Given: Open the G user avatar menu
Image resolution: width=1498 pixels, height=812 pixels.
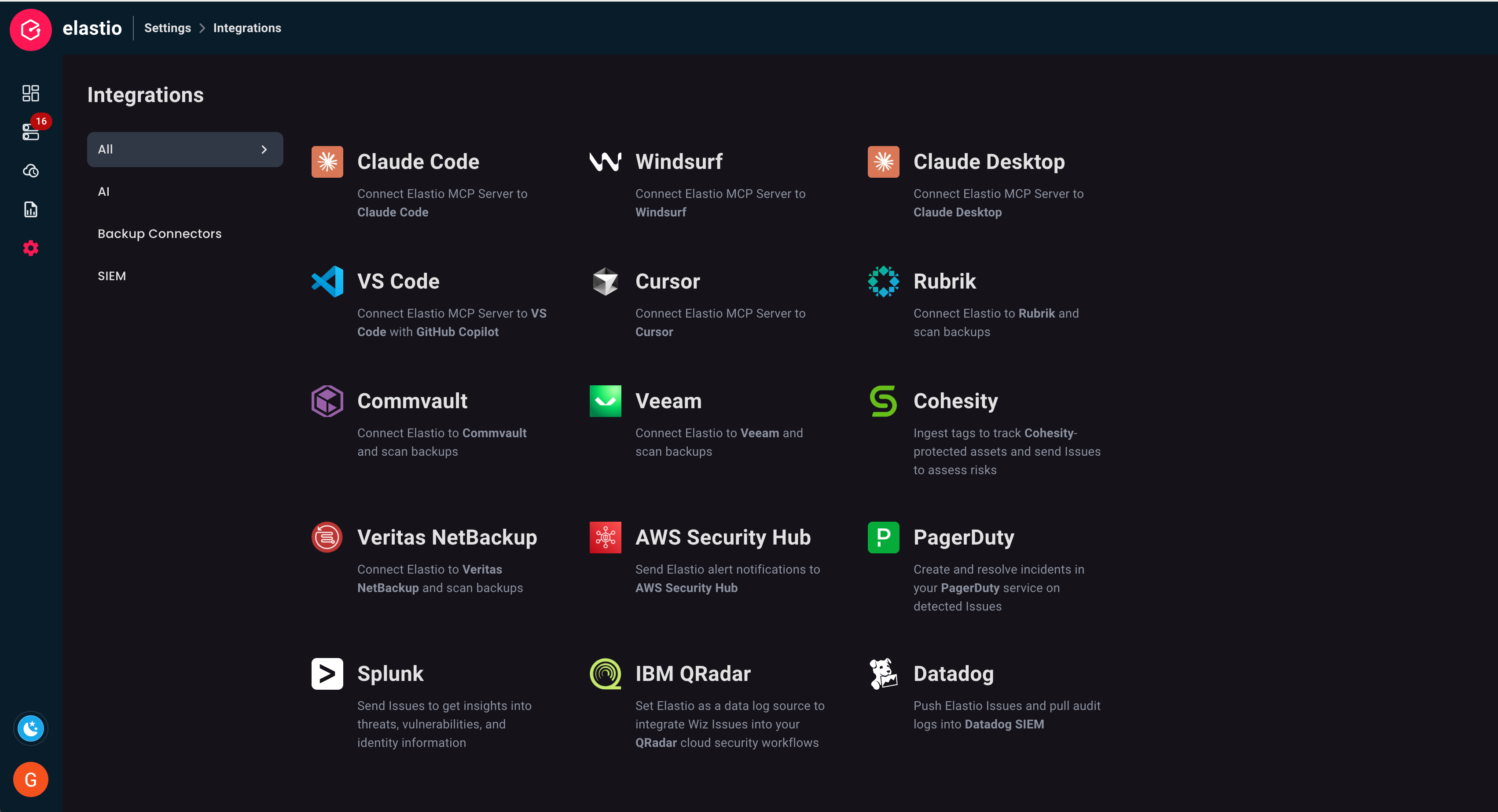Looking at the screenshot, I should click(30, 779).
